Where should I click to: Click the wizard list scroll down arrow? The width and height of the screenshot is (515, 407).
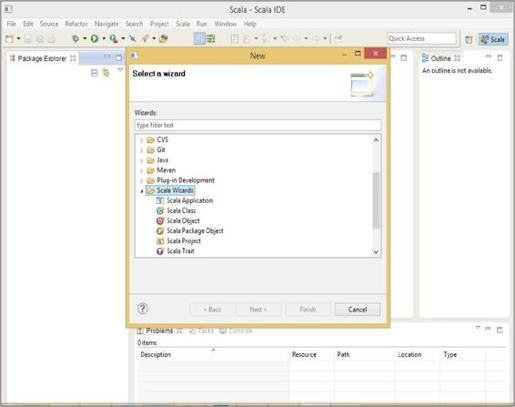click(376, 252)
